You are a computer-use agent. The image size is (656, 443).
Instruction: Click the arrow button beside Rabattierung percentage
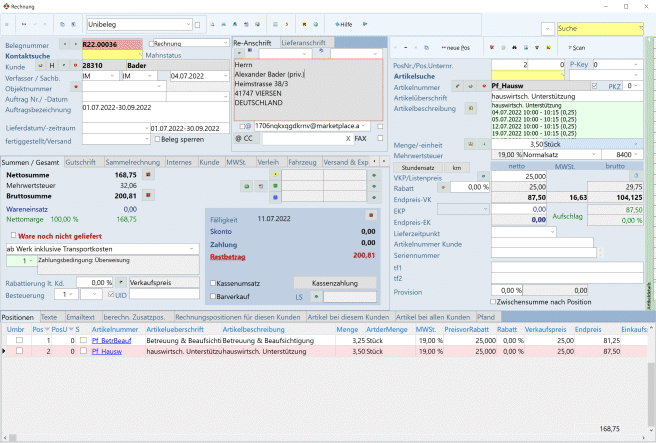click(121, 282)
